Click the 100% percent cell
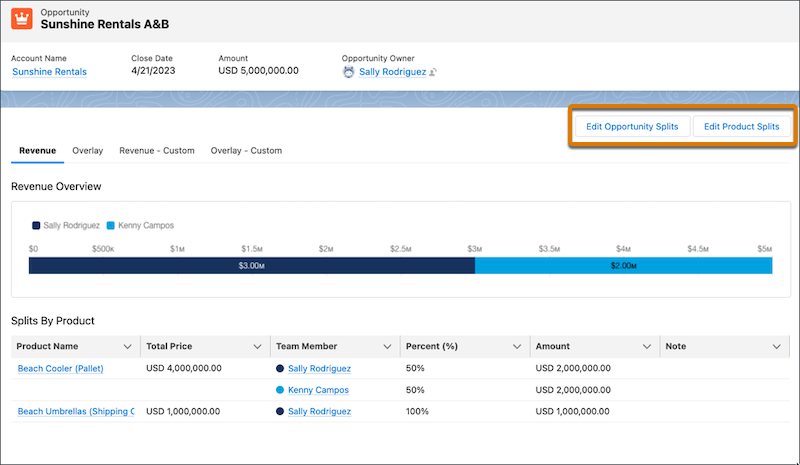This screenshot has width=800, height=465. (417, 411)
